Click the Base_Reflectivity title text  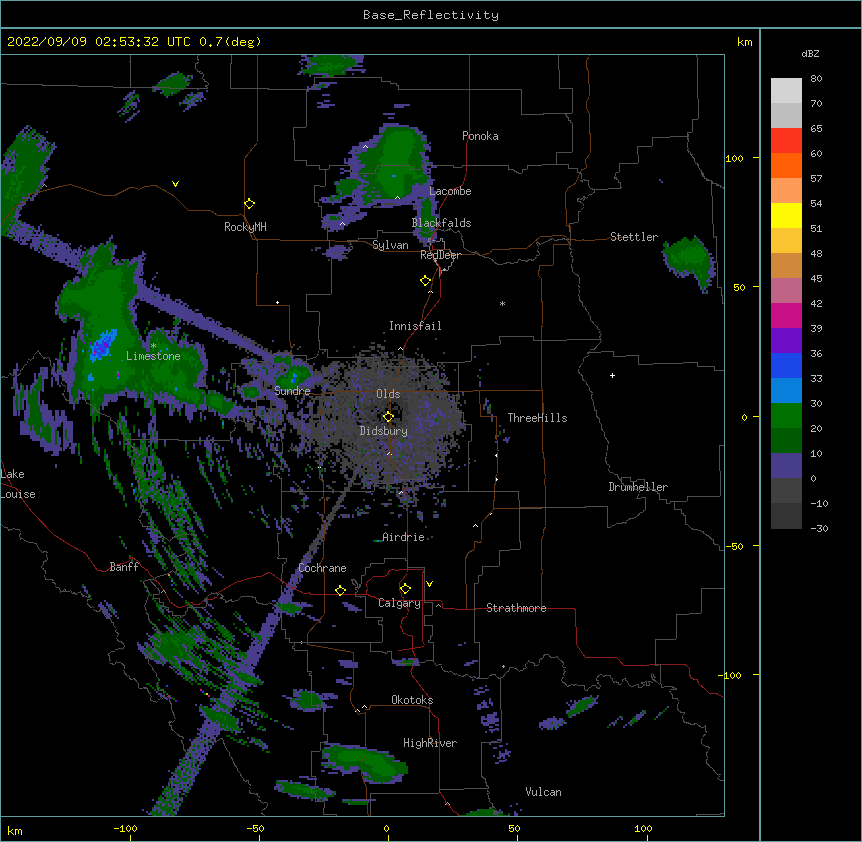pyautogui.click(x=431, y=15)
